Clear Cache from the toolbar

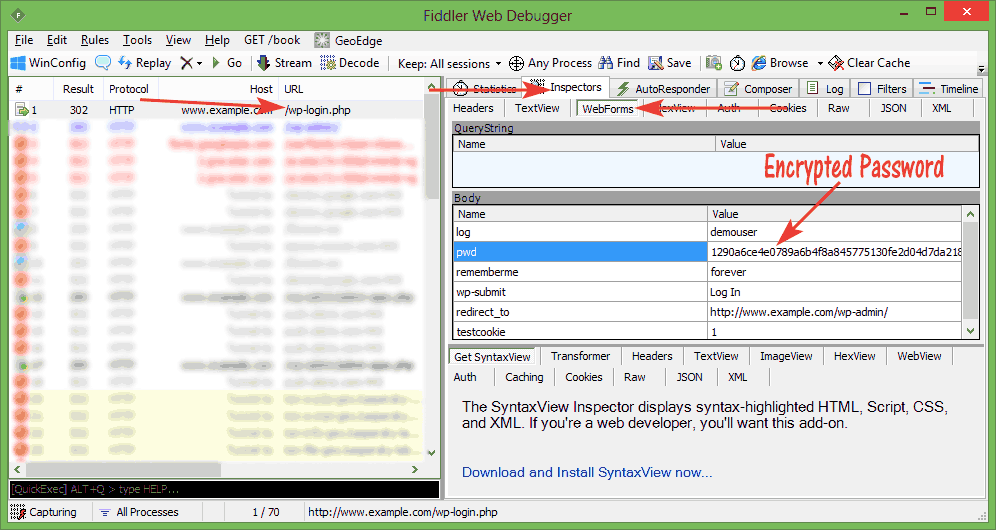tap(870, 63)
